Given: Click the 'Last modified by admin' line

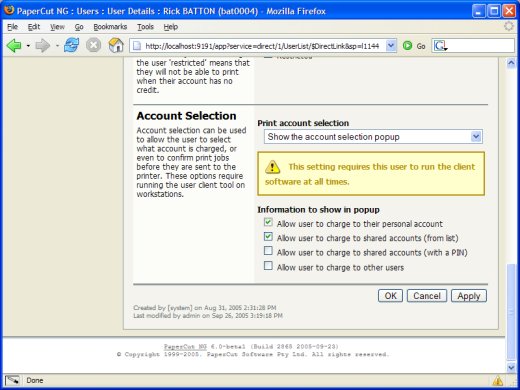Looking at the screenshot, I should click(x=208, y=315).
